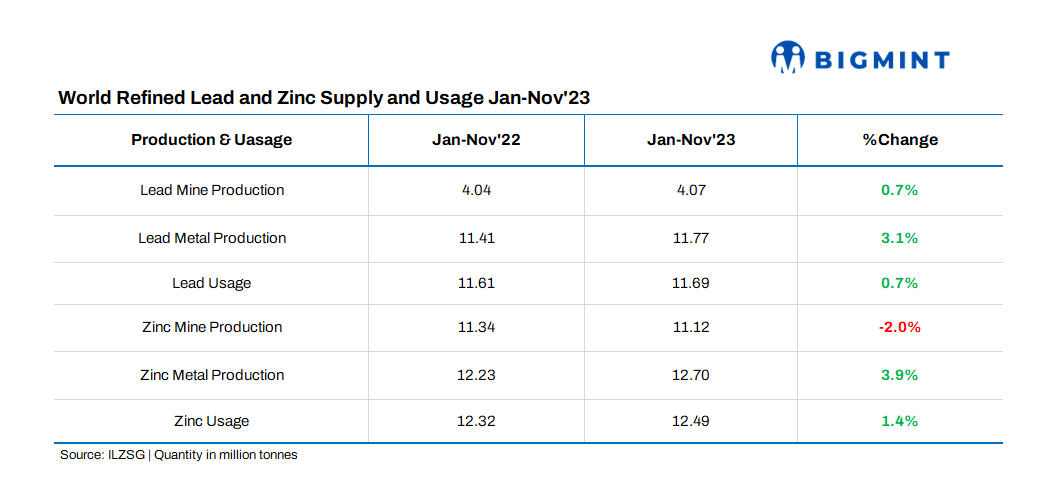Select the %Change column header
This screenshot has width=1056, height=502.
tap(900, 140)
